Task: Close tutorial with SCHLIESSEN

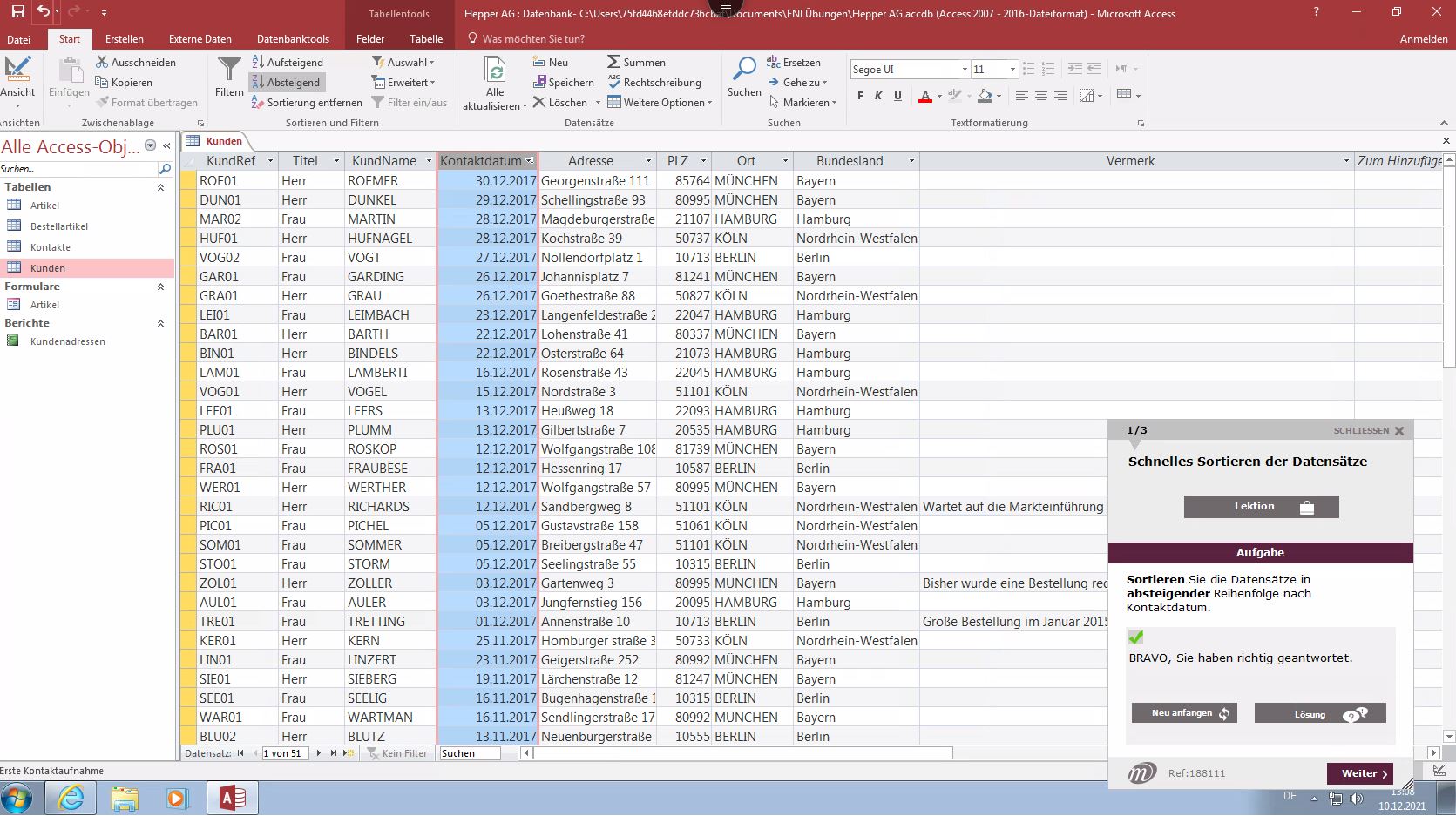Action: [x=1369, y=431]
